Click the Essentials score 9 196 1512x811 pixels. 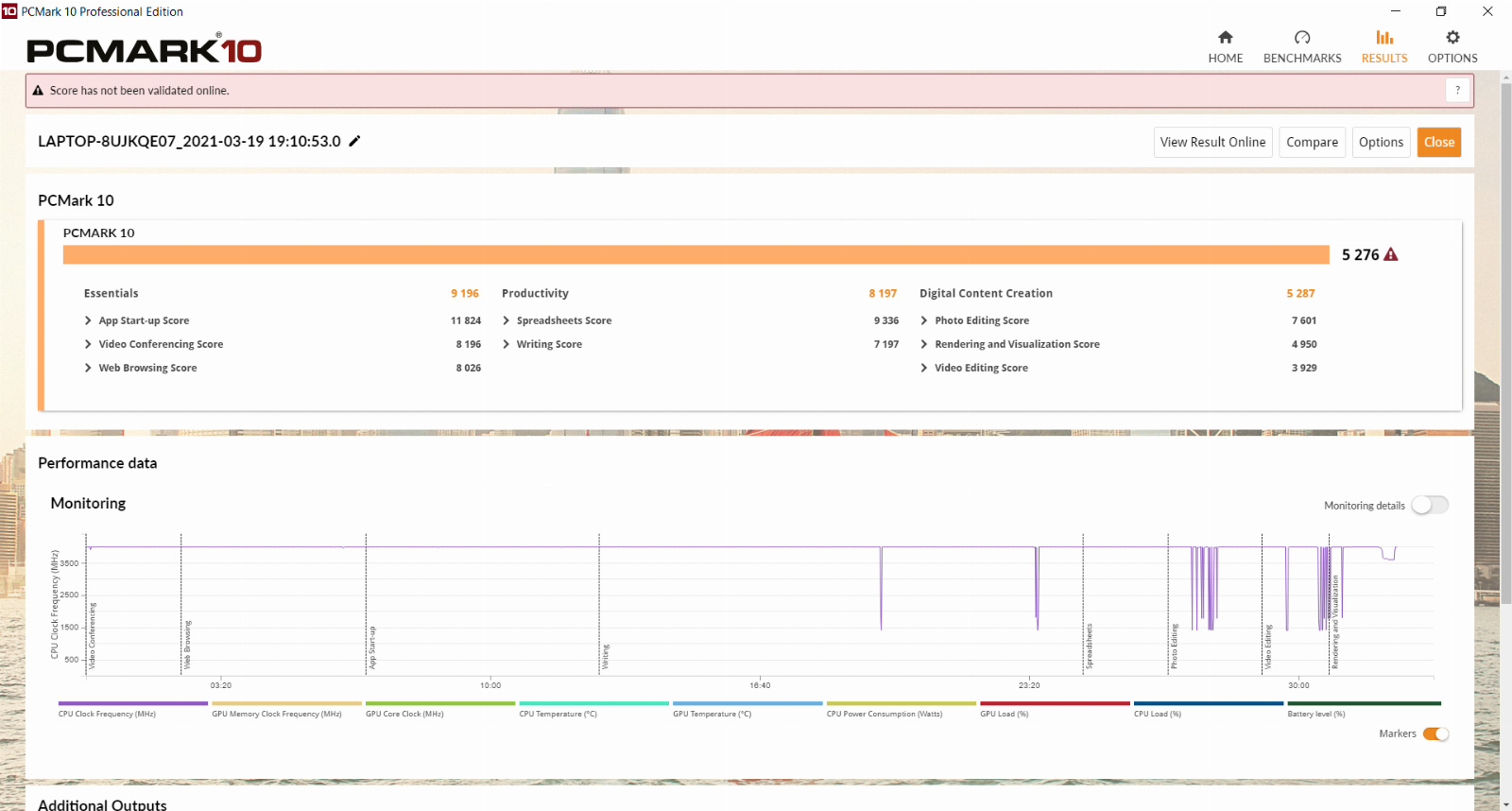click(x=465, y=293)
